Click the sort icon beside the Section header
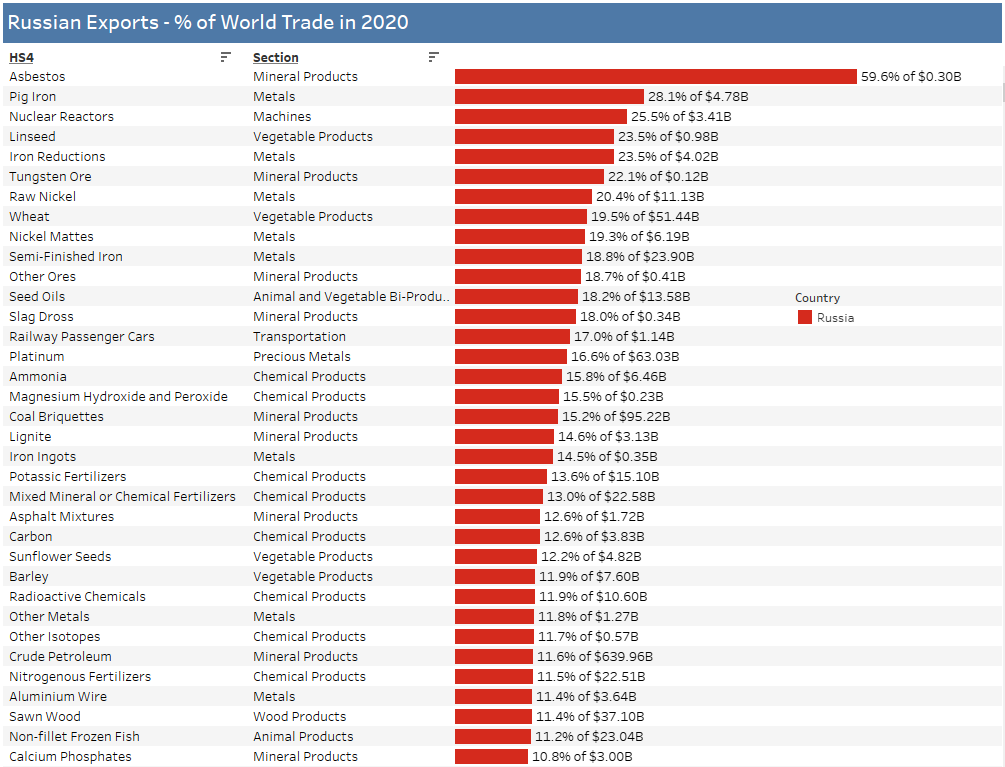Image resolution: width=1005 pixels, height=767 pixels. pyautogui.click(x=433, y=57)
